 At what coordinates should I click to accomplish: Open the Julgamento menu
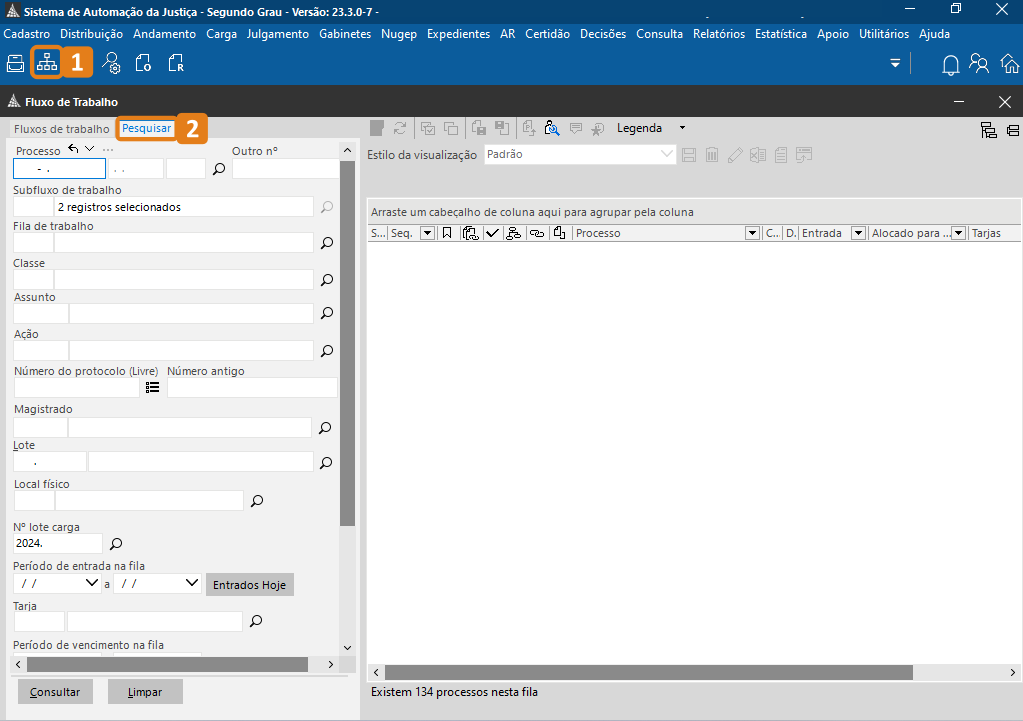click(278, 34)
